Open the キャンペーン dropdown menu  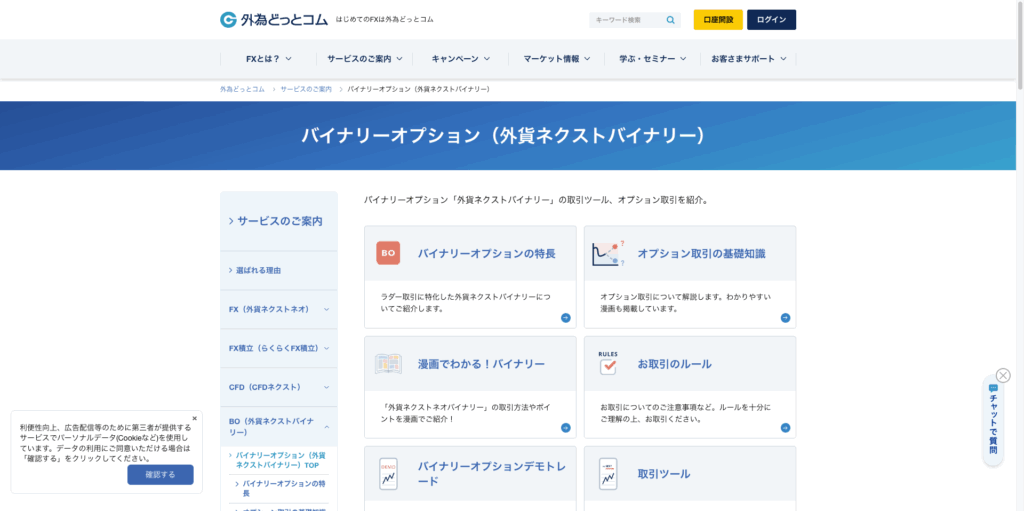click(460, 59)
